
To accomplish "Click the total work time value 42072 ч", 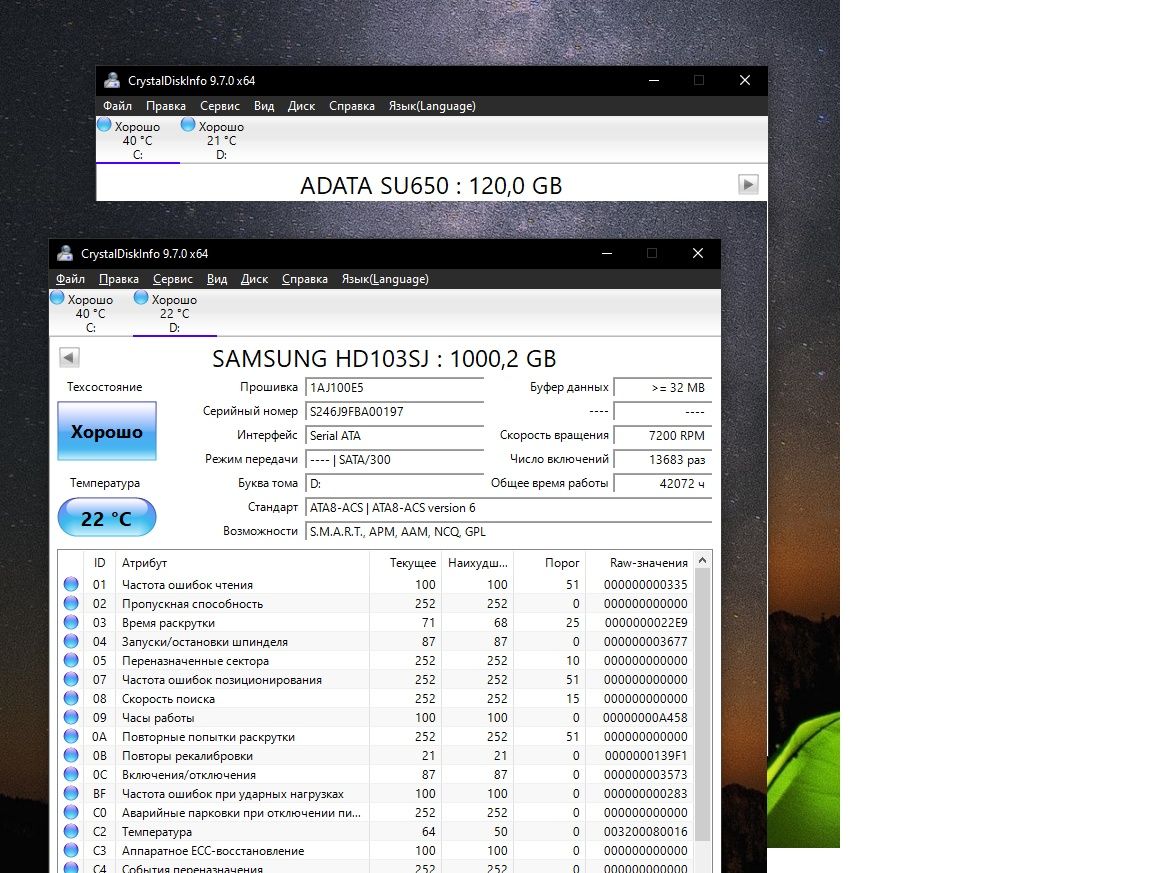I will (663, 484).
